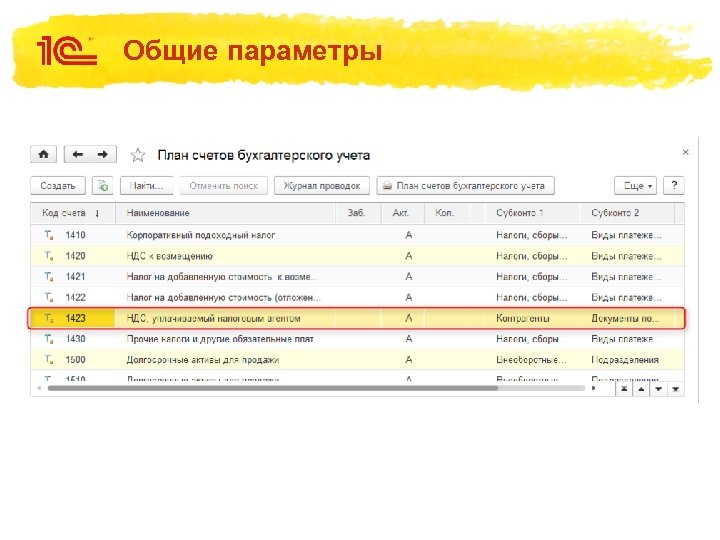Open help with the question mark button
This screenshot has height=540, width=720.
tap(674, 186)
